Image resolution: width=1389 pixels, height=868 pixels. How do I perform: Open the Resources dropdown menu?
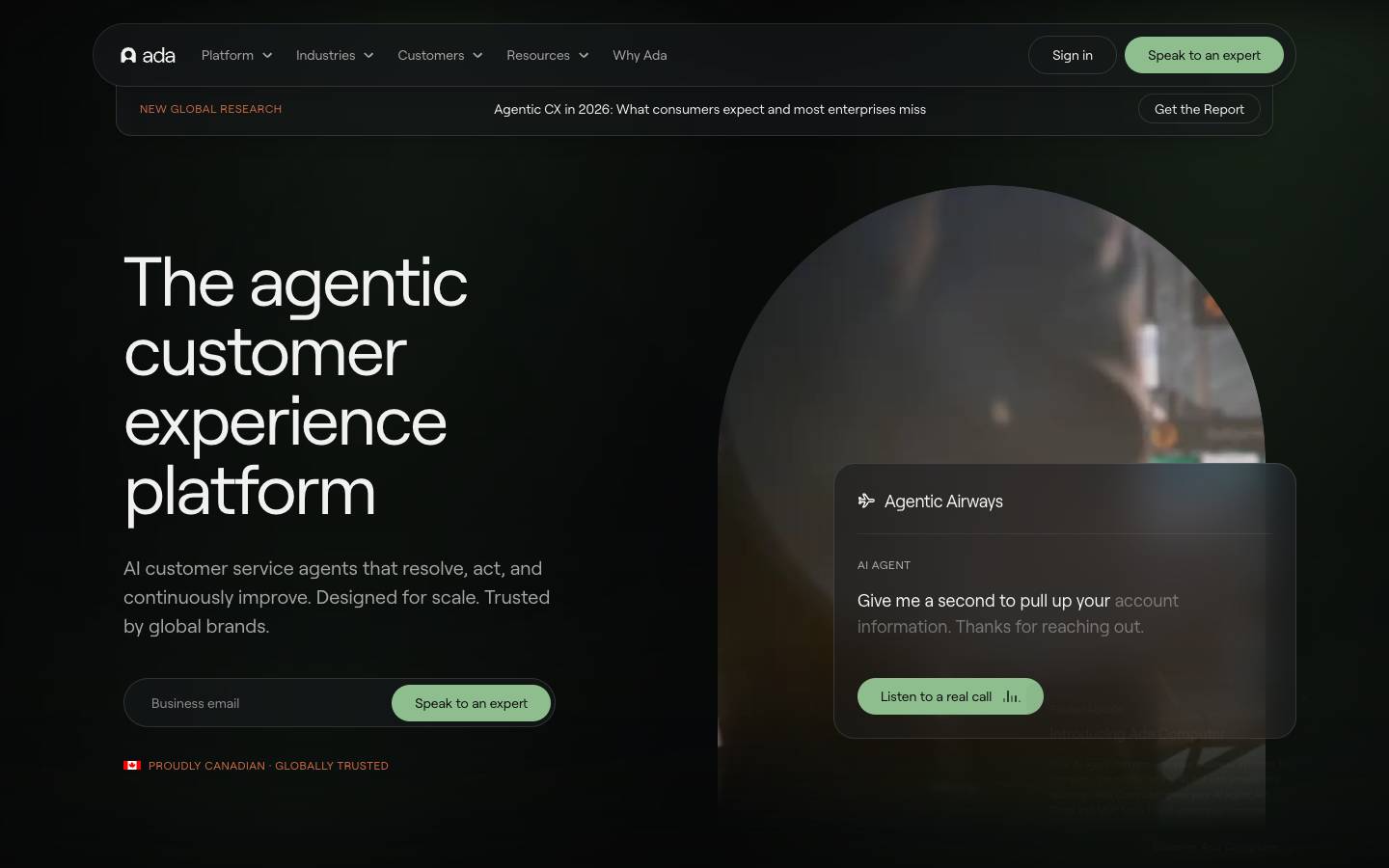point(547,55)
